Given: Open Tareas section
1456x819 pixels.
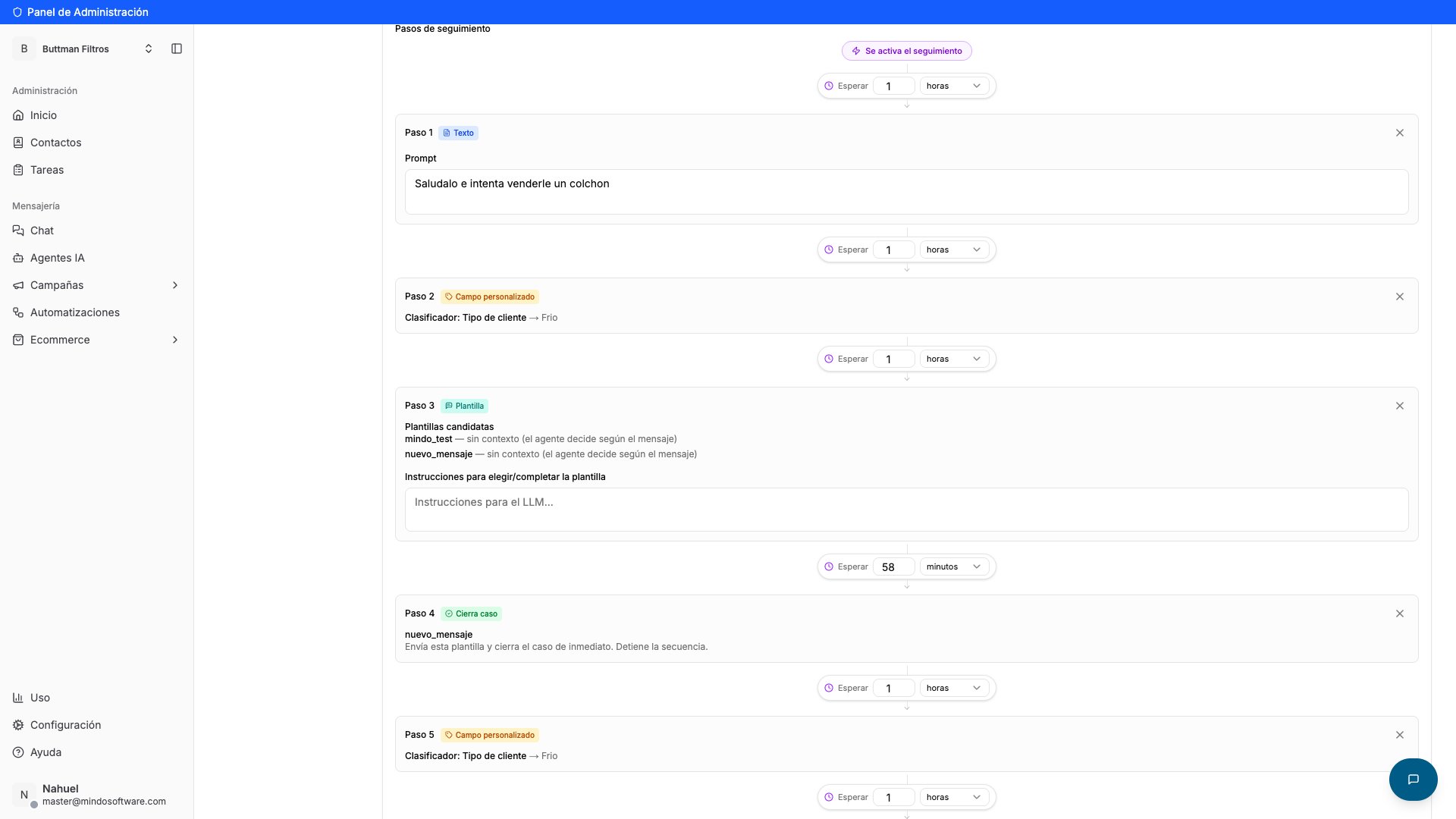Looking at the screenshot, I should pos(97,170).
